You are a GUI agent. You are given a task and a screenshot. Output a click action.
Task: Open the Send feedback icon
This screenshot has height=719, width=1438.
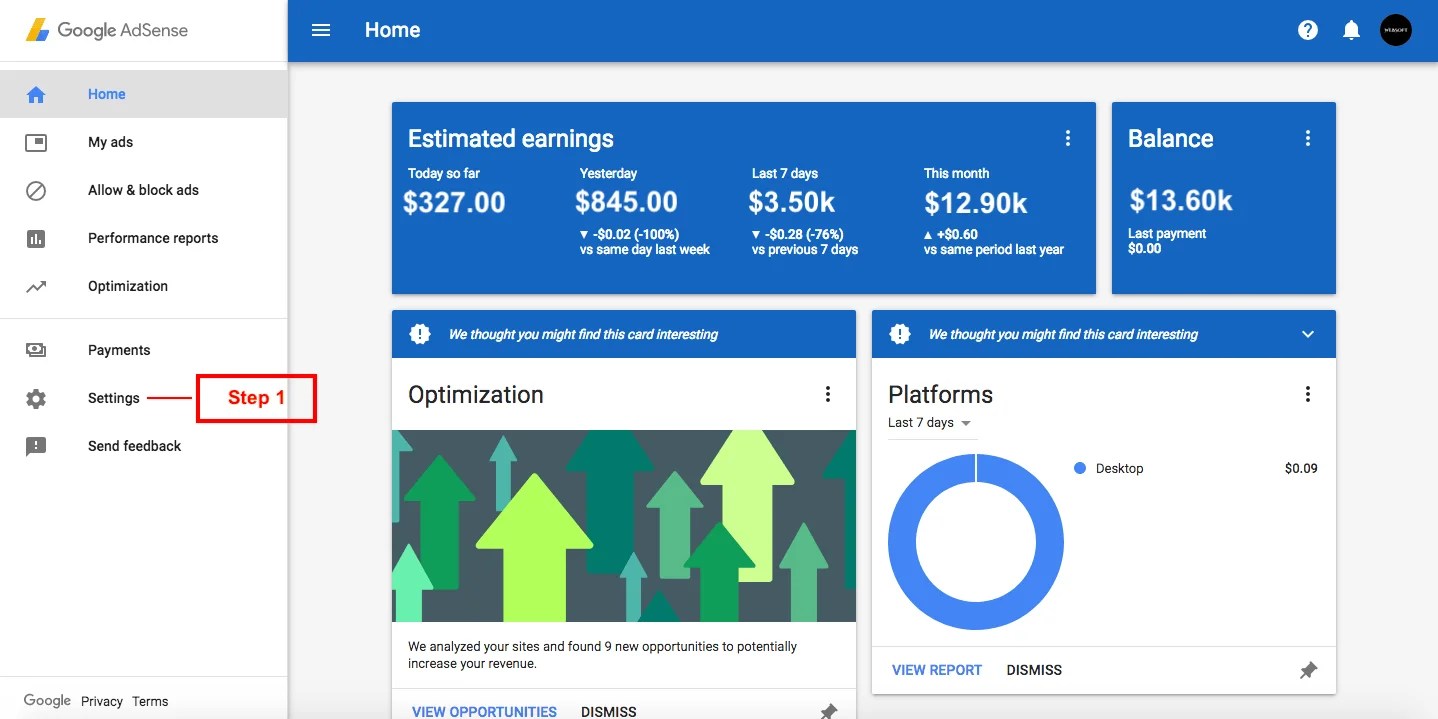pyautogui.click(x=36, y=445)
